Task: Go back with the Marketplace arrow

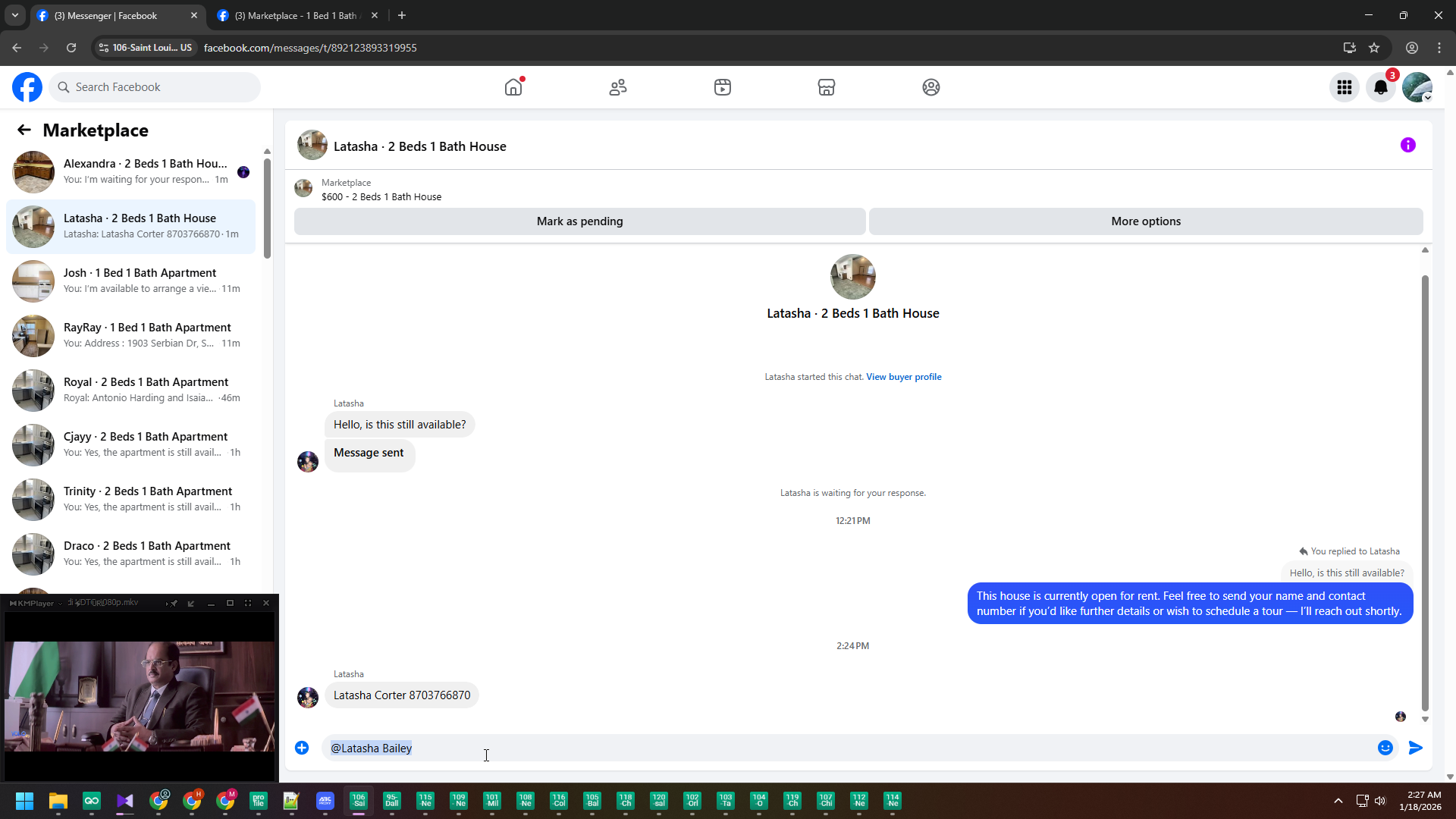Action: tap(24, 130)
